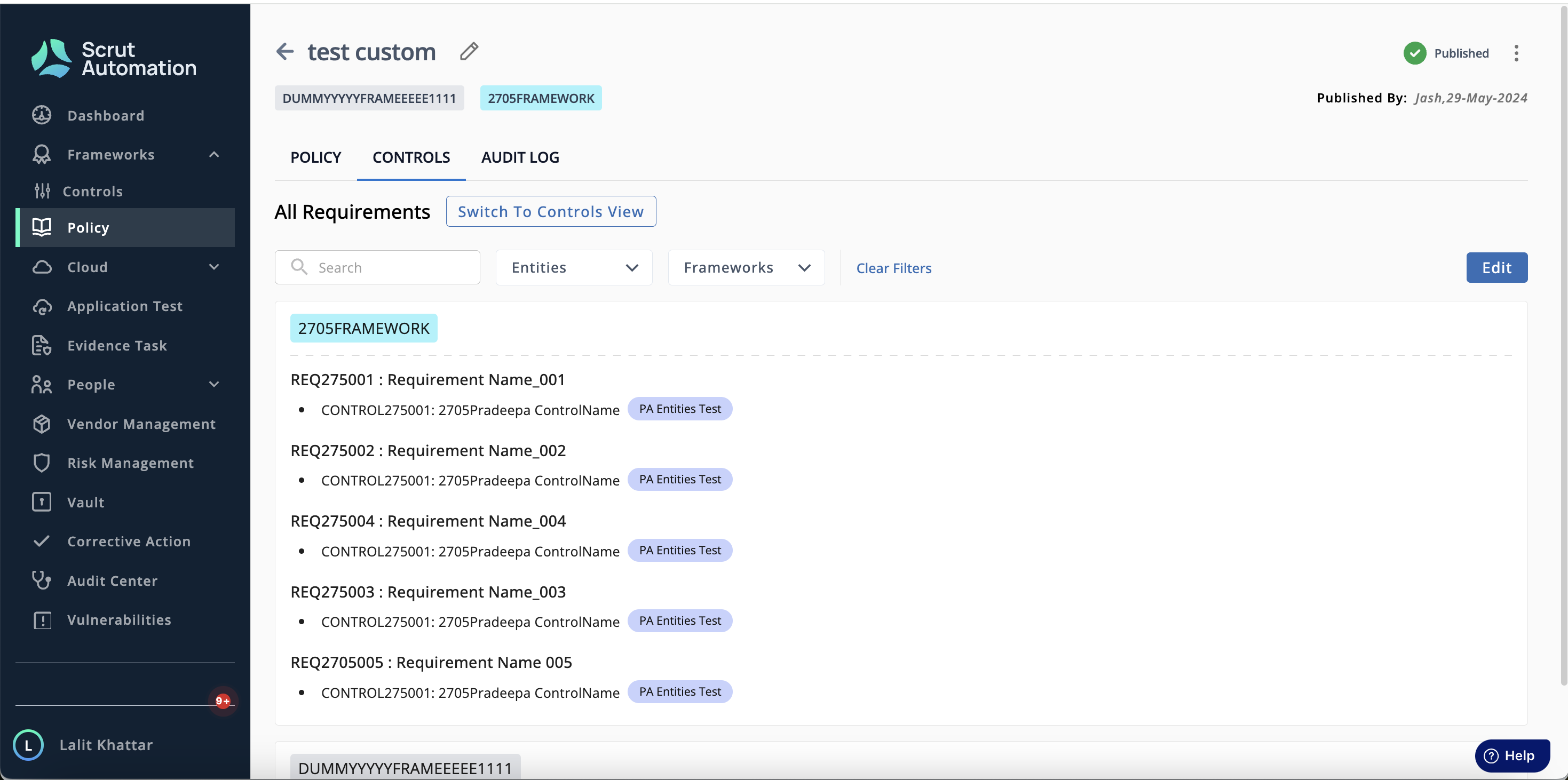Click REQ275004 : Requirement Name_004
The width and height of the screenshot is (1568, 780).
pos(428,521)
